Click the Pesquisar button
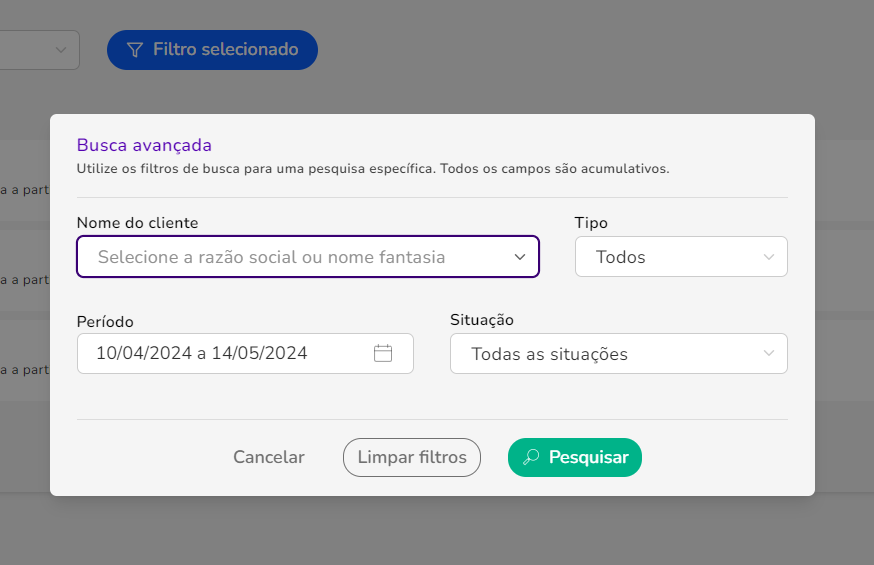 tap(575, 457)
